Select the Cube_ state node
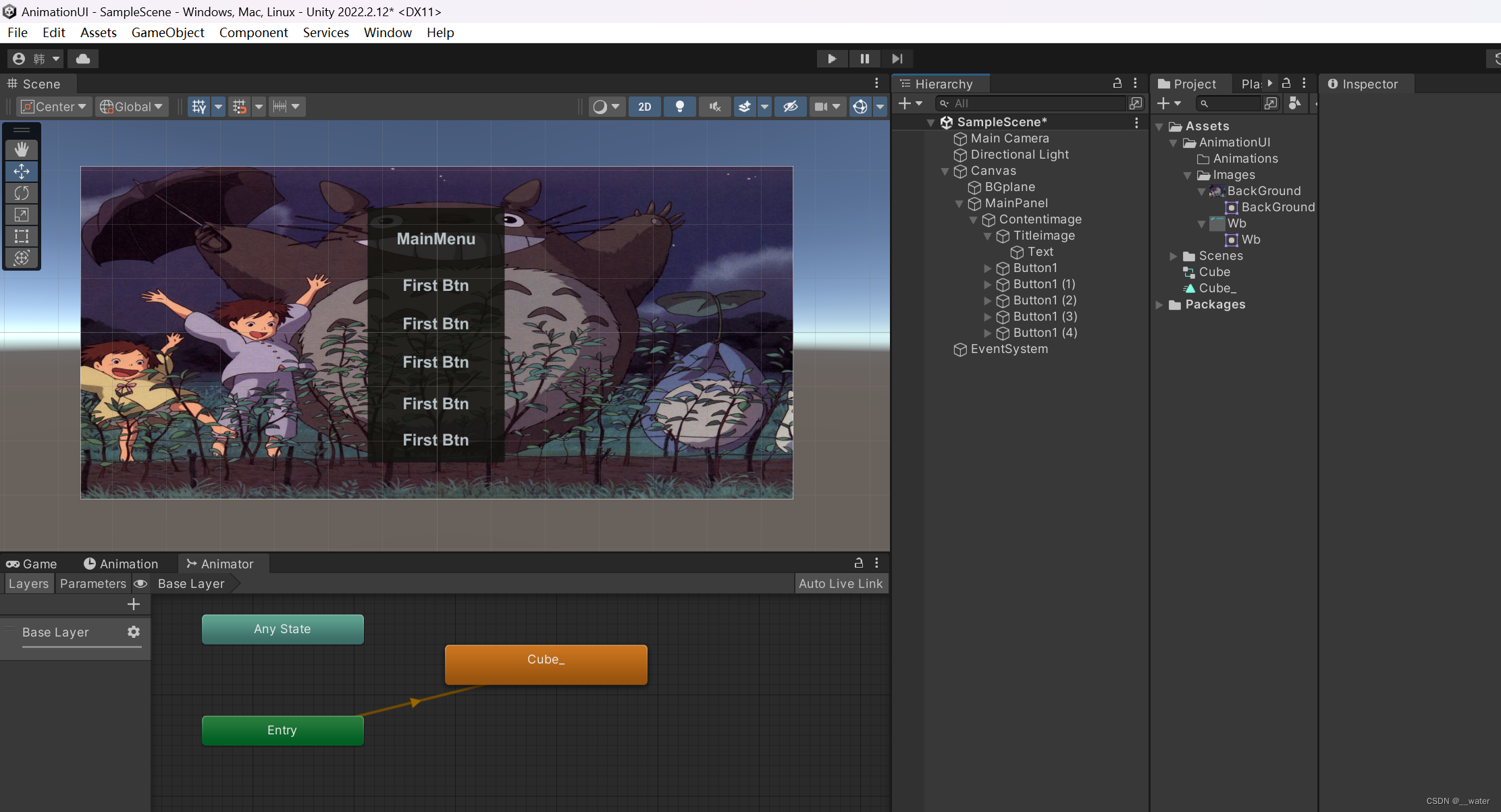The width and height of the screenshot is (1501, 812). (x=546, y=665)
